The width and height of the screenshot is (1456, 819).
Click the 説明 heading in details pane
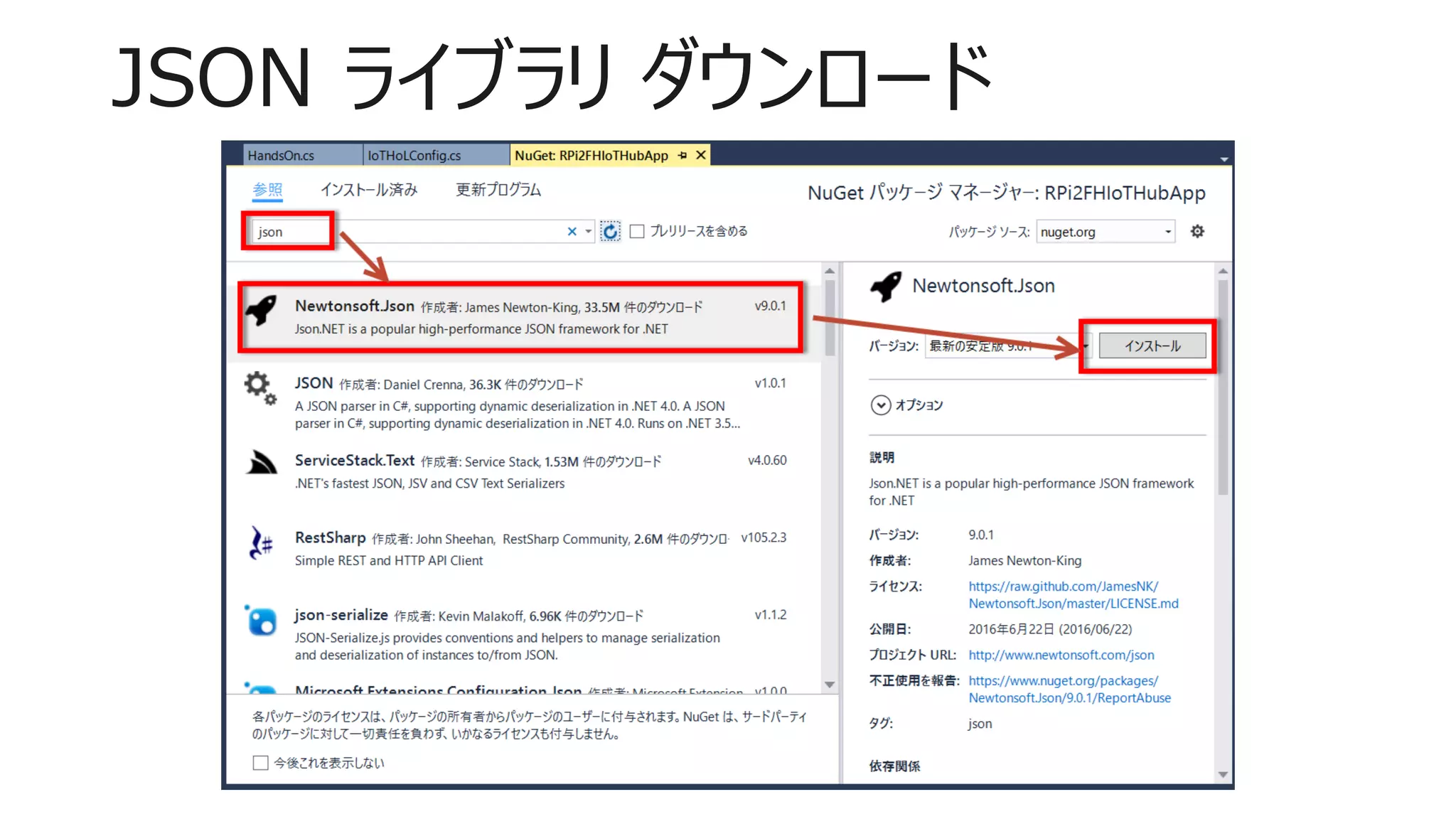(882, 458)
